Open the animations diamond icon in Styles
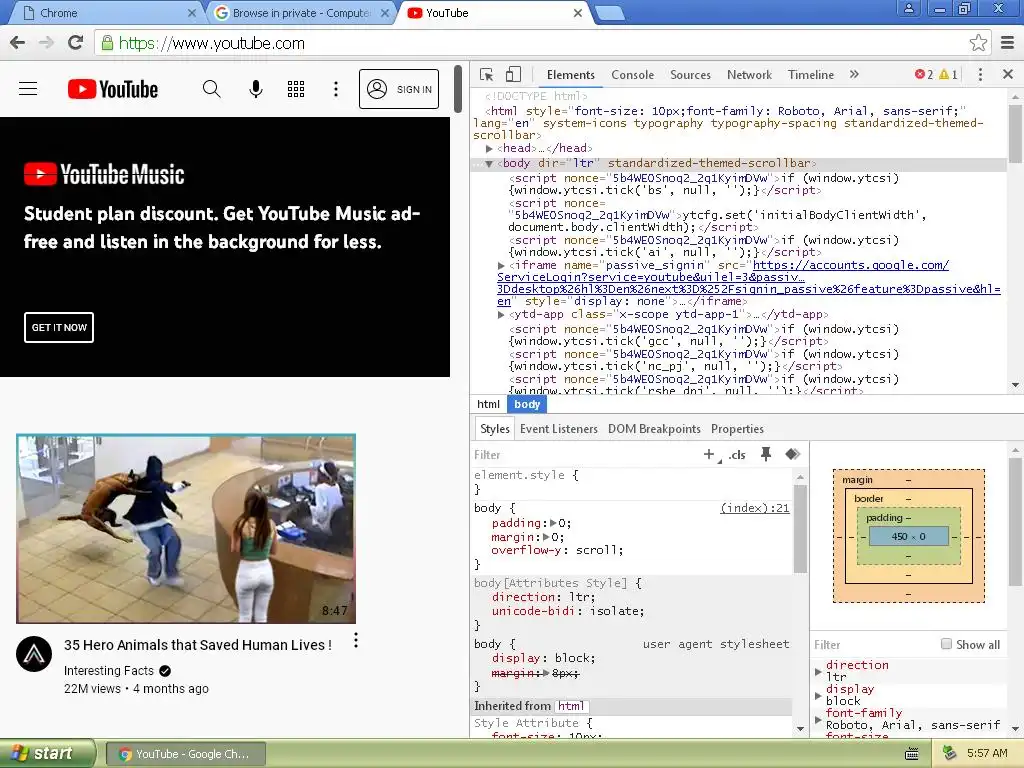Image resolution: width=1024 pixels, height=768 pixels. click(793, 454)
